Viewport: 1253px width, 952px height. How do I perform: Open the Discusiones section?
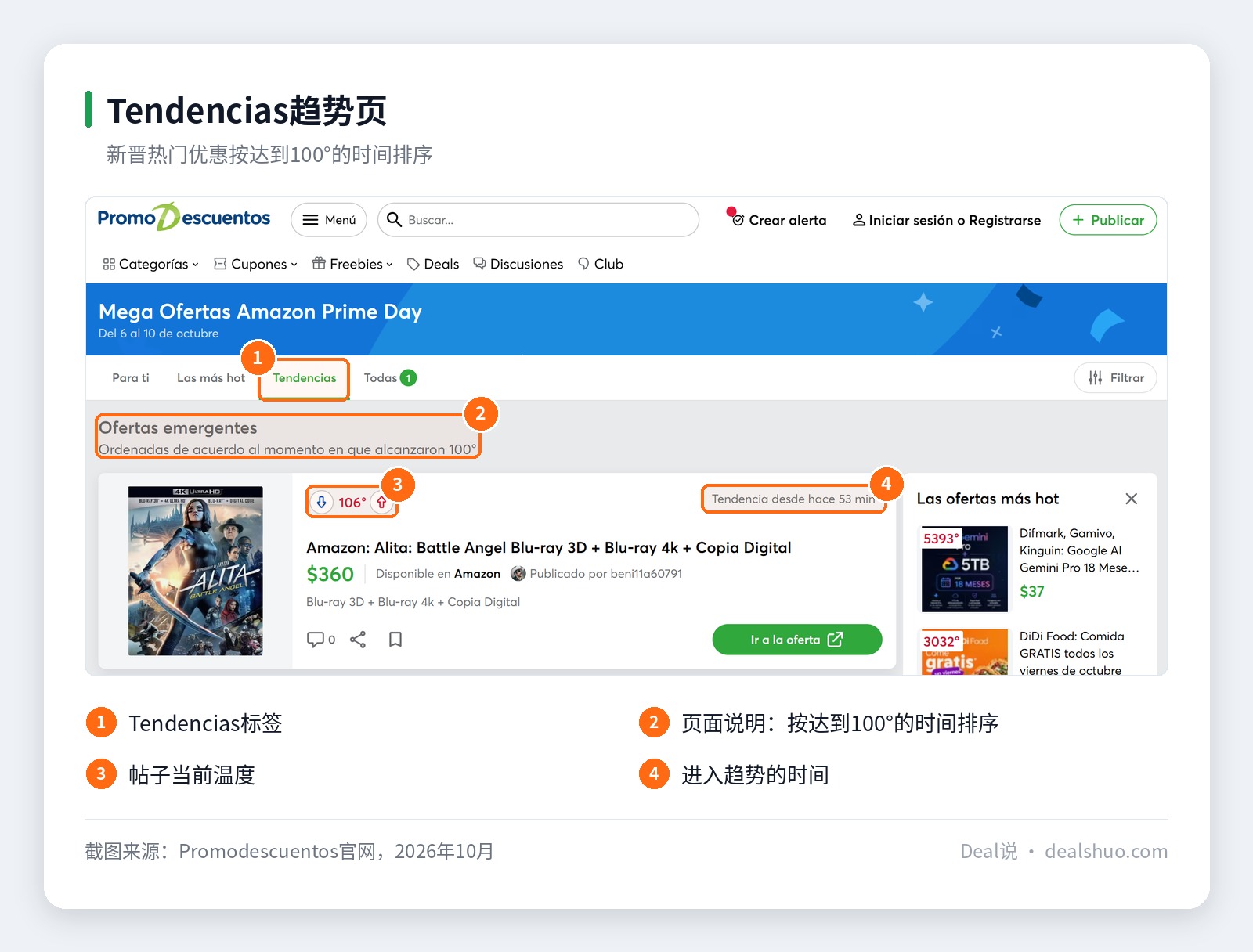[518, 264]
